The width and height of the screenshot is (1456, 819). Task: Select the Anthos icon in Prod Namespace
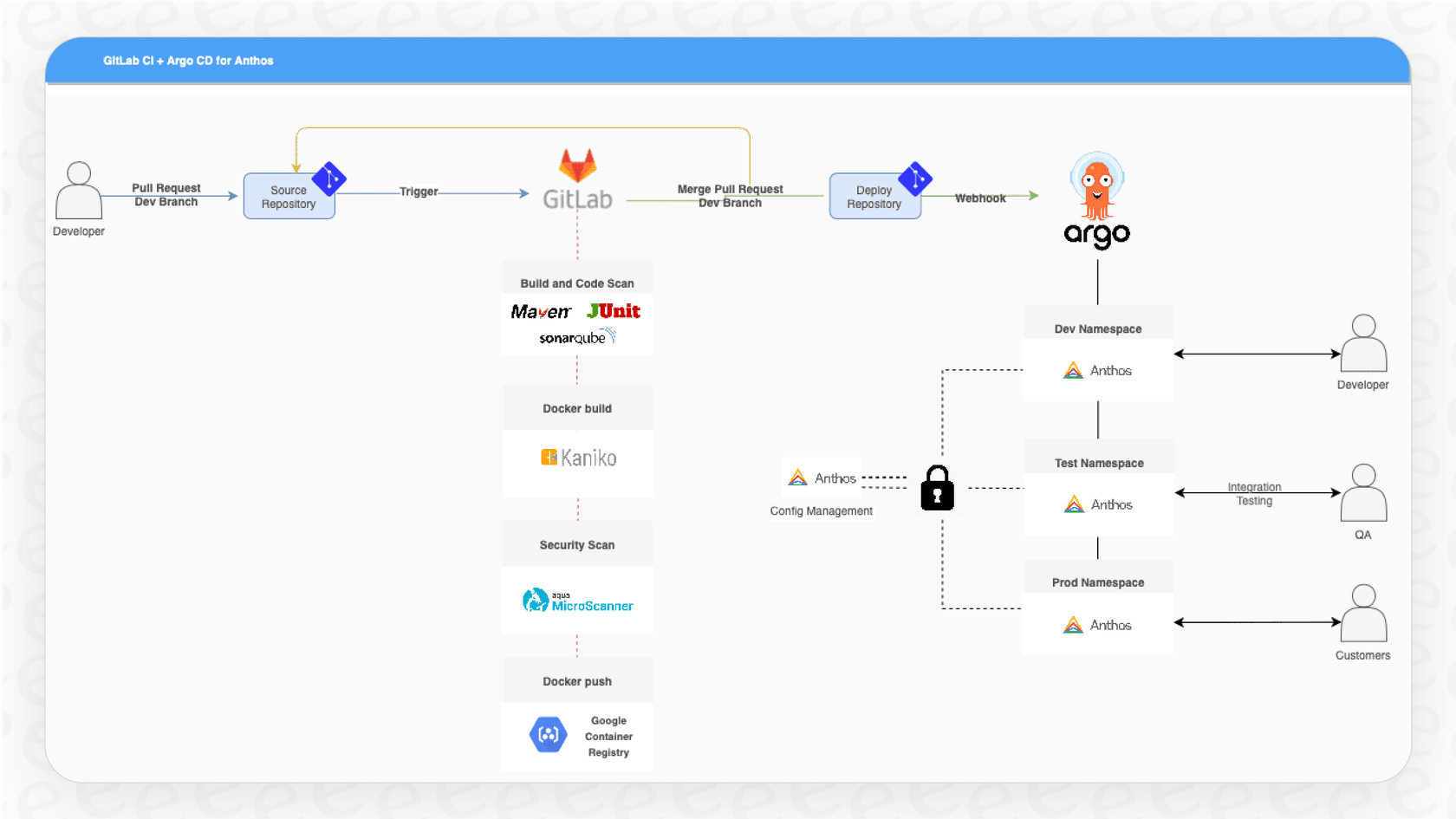coord(1075,624)
